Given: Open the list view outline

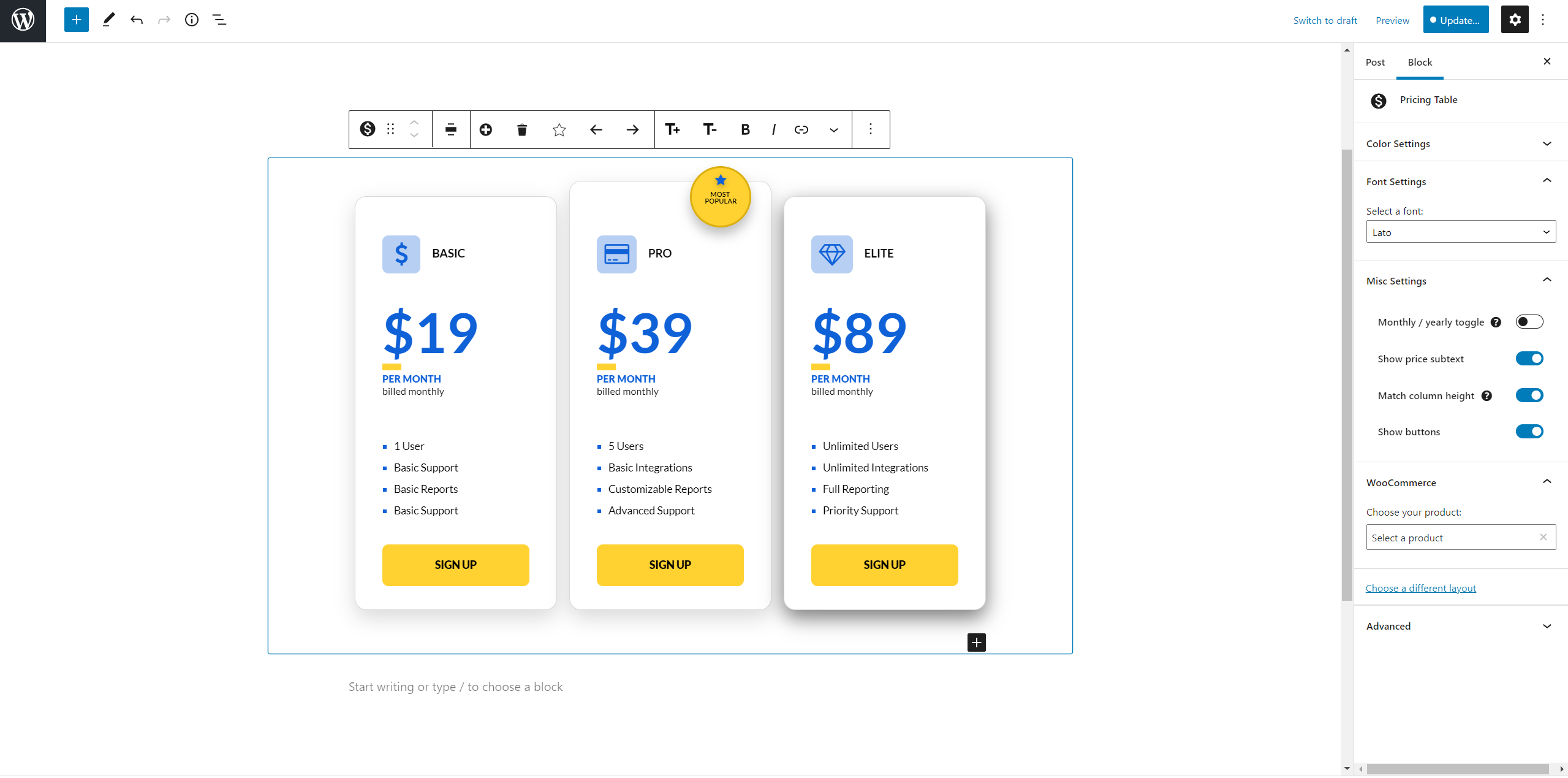Looking at the screenshot, I should point(219,20).
